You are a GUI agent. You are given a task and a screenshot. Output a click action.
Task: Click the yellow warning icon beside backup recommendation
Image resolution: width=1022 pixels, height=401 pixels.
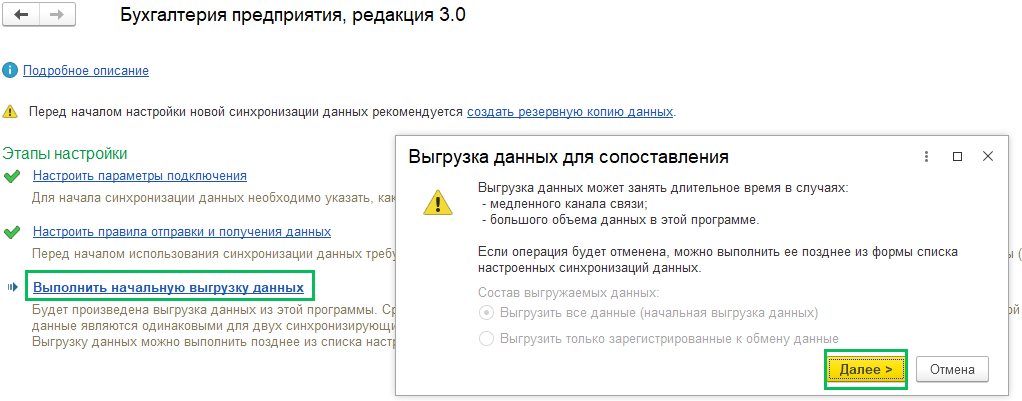10,111
